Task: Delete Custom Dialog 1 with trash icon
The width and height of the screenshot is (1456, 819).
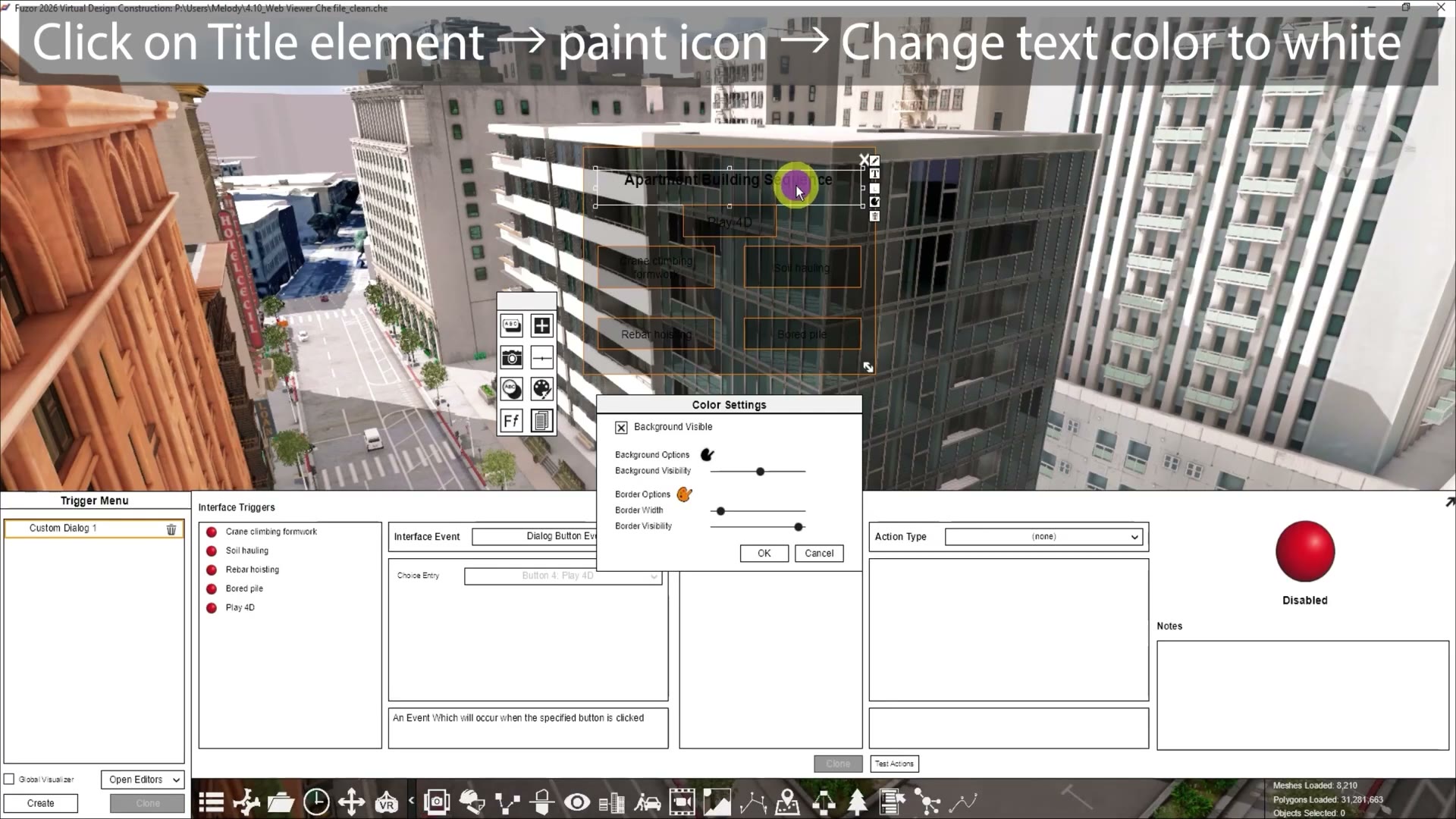Action: point(171,529)
